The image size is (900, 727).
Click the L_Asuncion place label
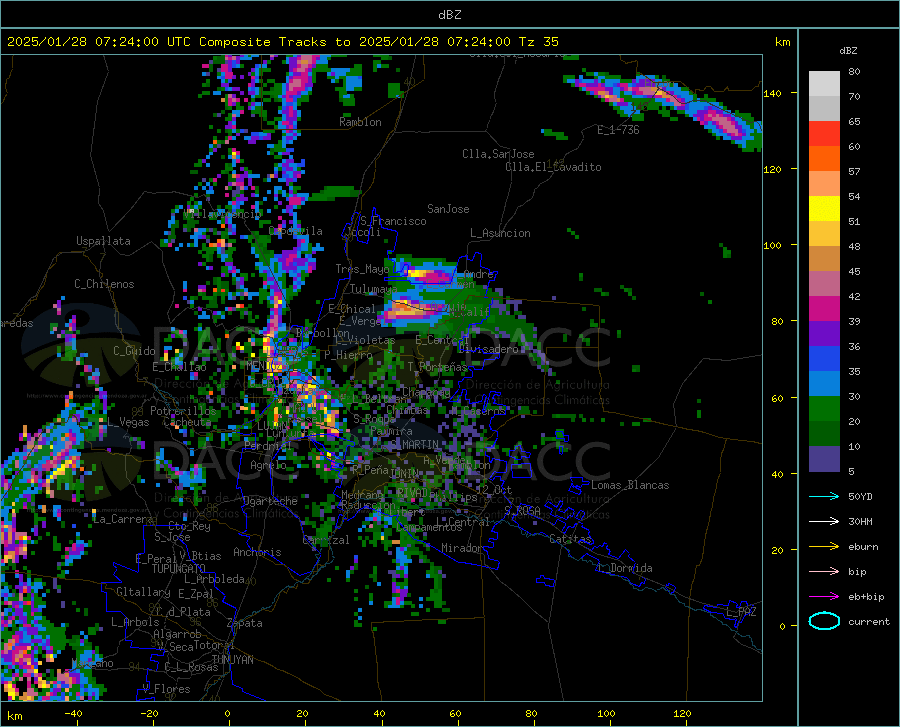pyautogui.click(x=500, y=233)
